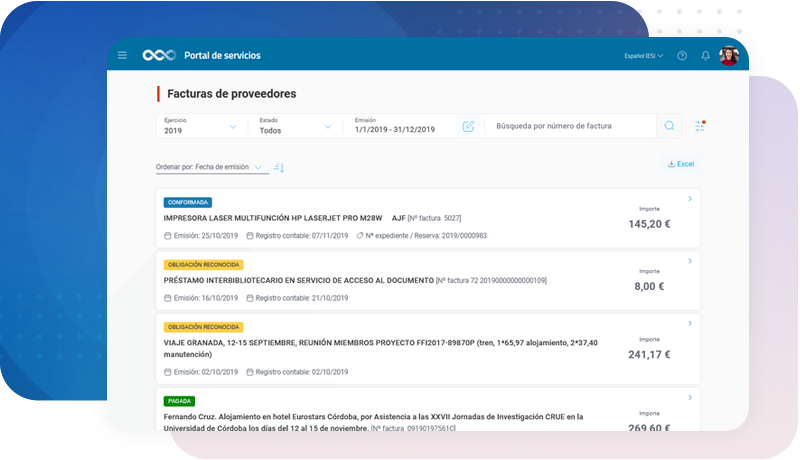Click the Nº expediente / Reserva 2019/0000983 tag
800x460 pixels.
(421, 236)
